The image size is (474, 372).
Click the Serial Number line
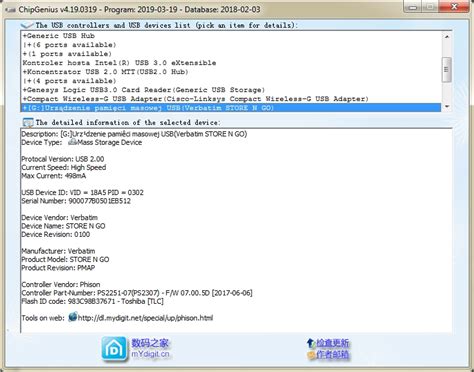coord(76,201)
